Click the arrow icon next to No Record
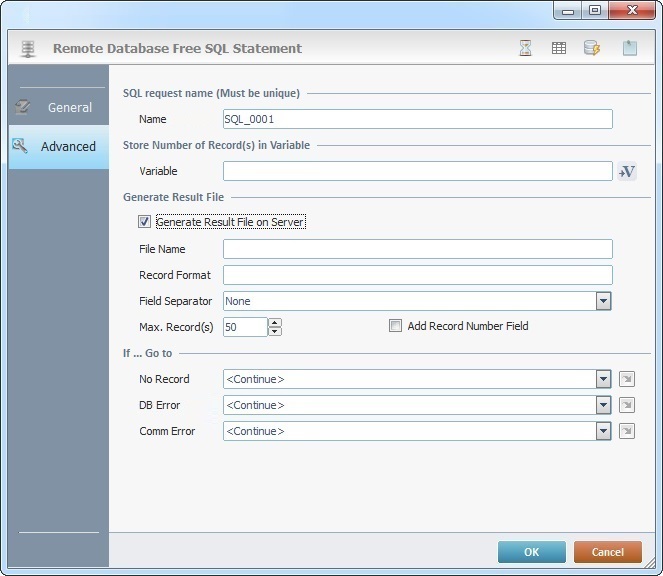This screenshot has height=576, width=663. [627, 379]
